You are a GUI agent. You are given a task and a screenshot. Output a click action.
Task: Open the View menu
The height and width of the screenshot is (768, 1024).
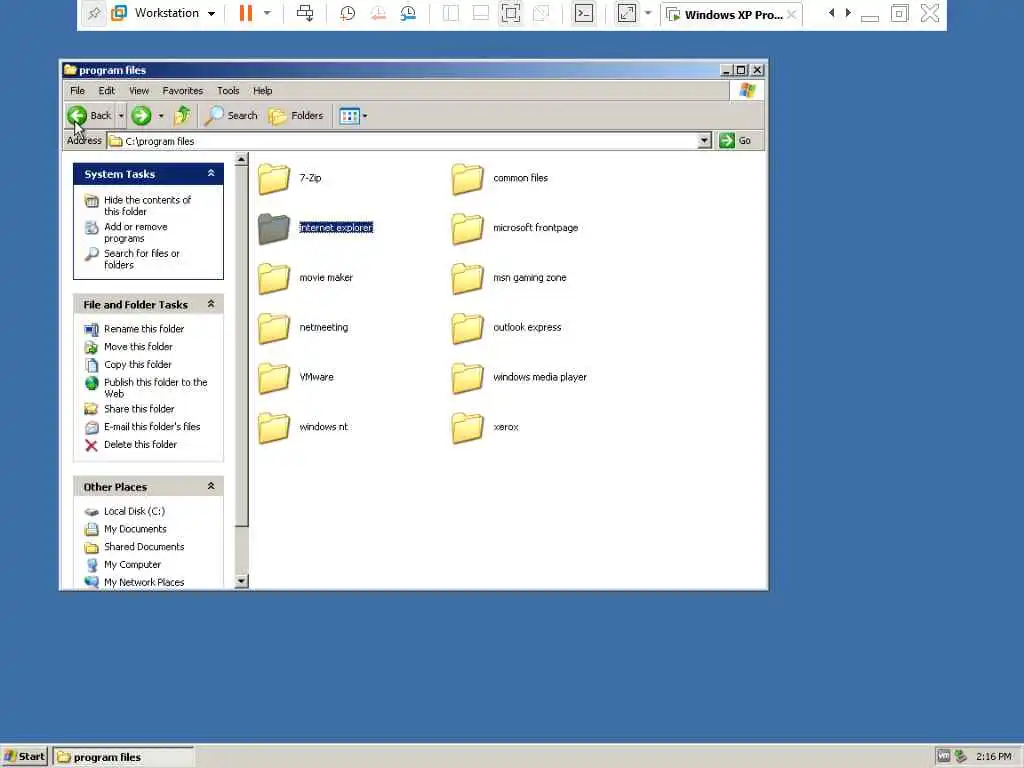138,91
